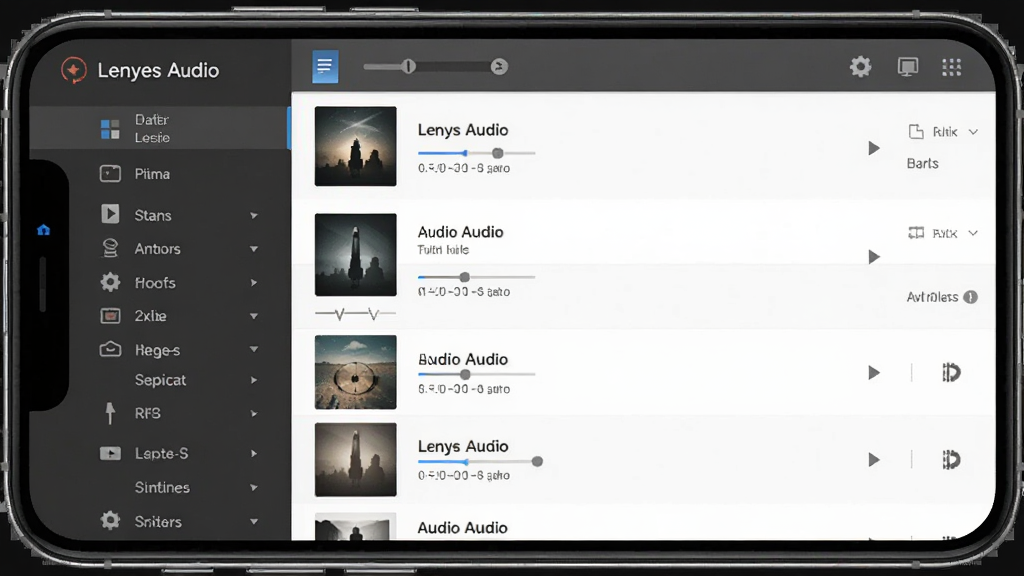The height and width of the screenshot is (576, 1024).
Task: Expand the RFS submenu arrow
Action: (254, 413)
